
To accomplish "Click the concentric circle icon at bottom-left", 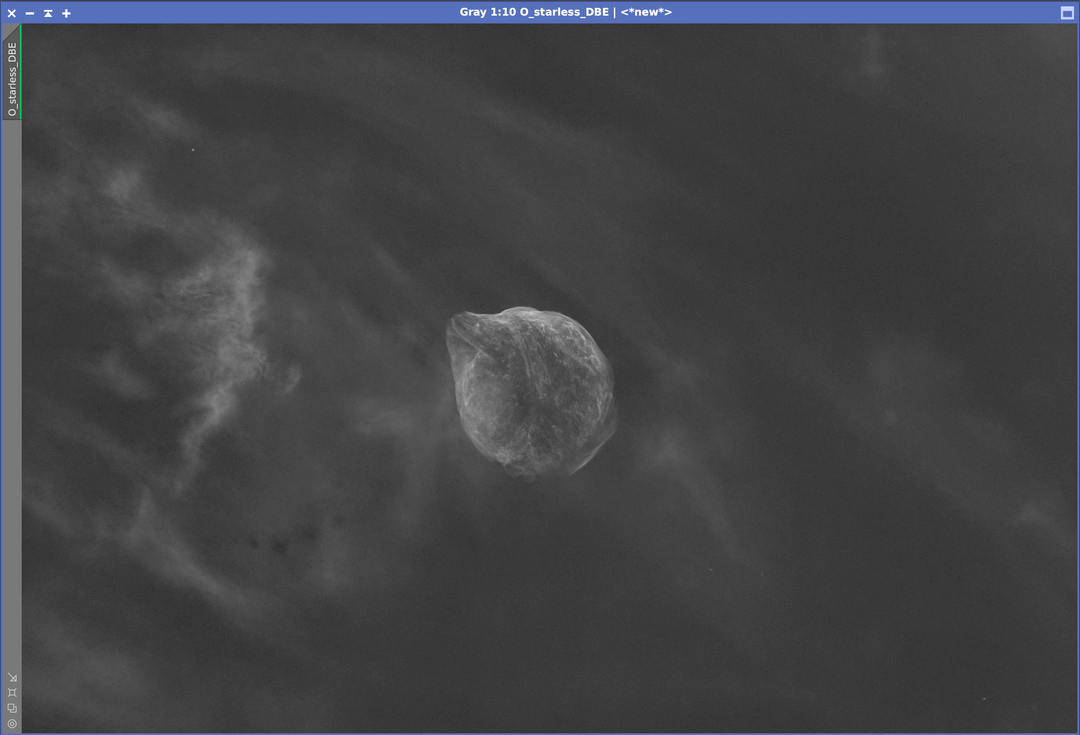I will click(12, 723).
